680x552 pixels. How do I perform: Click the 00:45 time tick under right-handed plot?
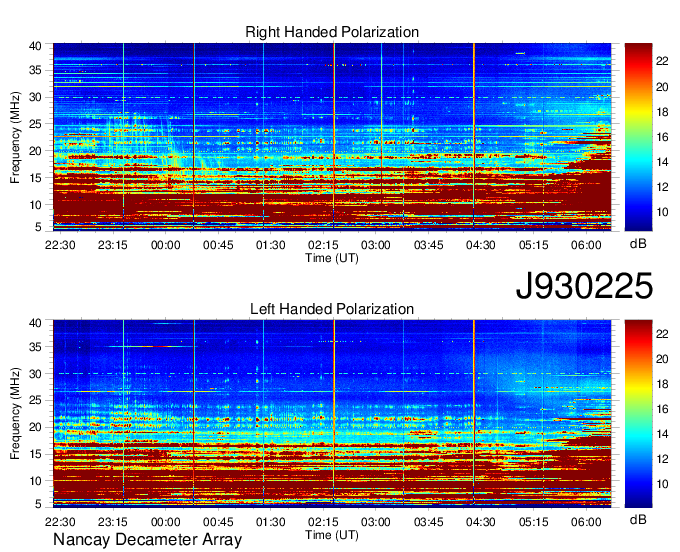tap(218, 245)
